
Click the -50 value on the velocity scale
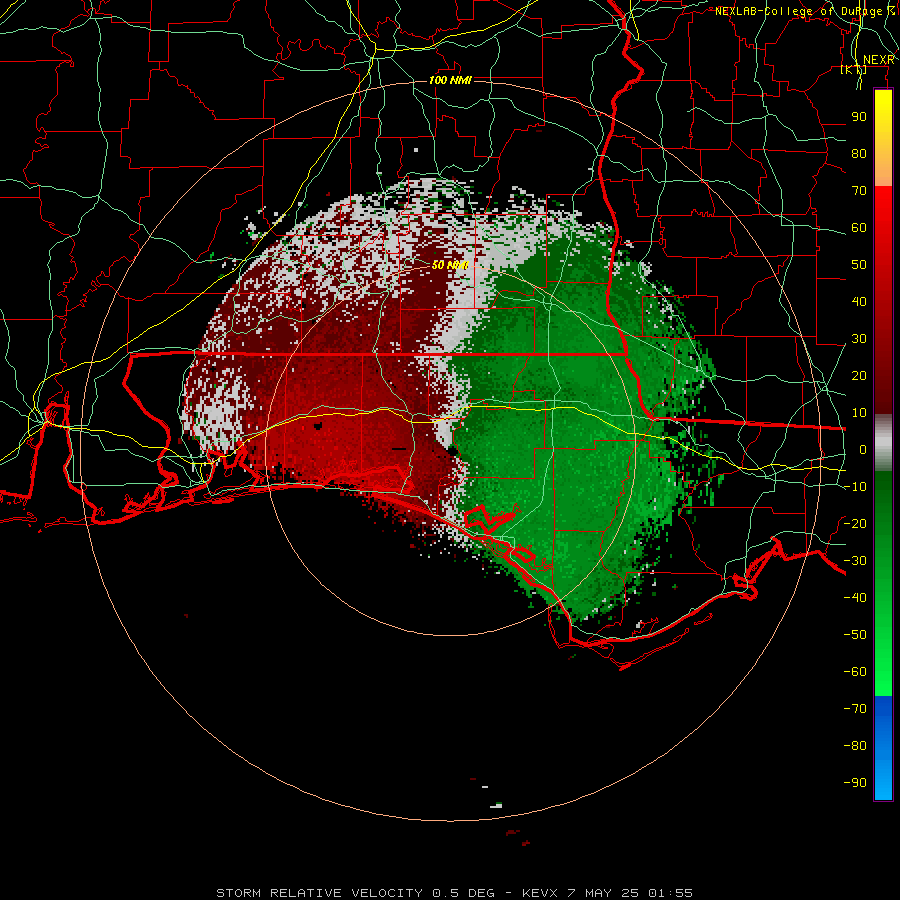pos(855,635)
